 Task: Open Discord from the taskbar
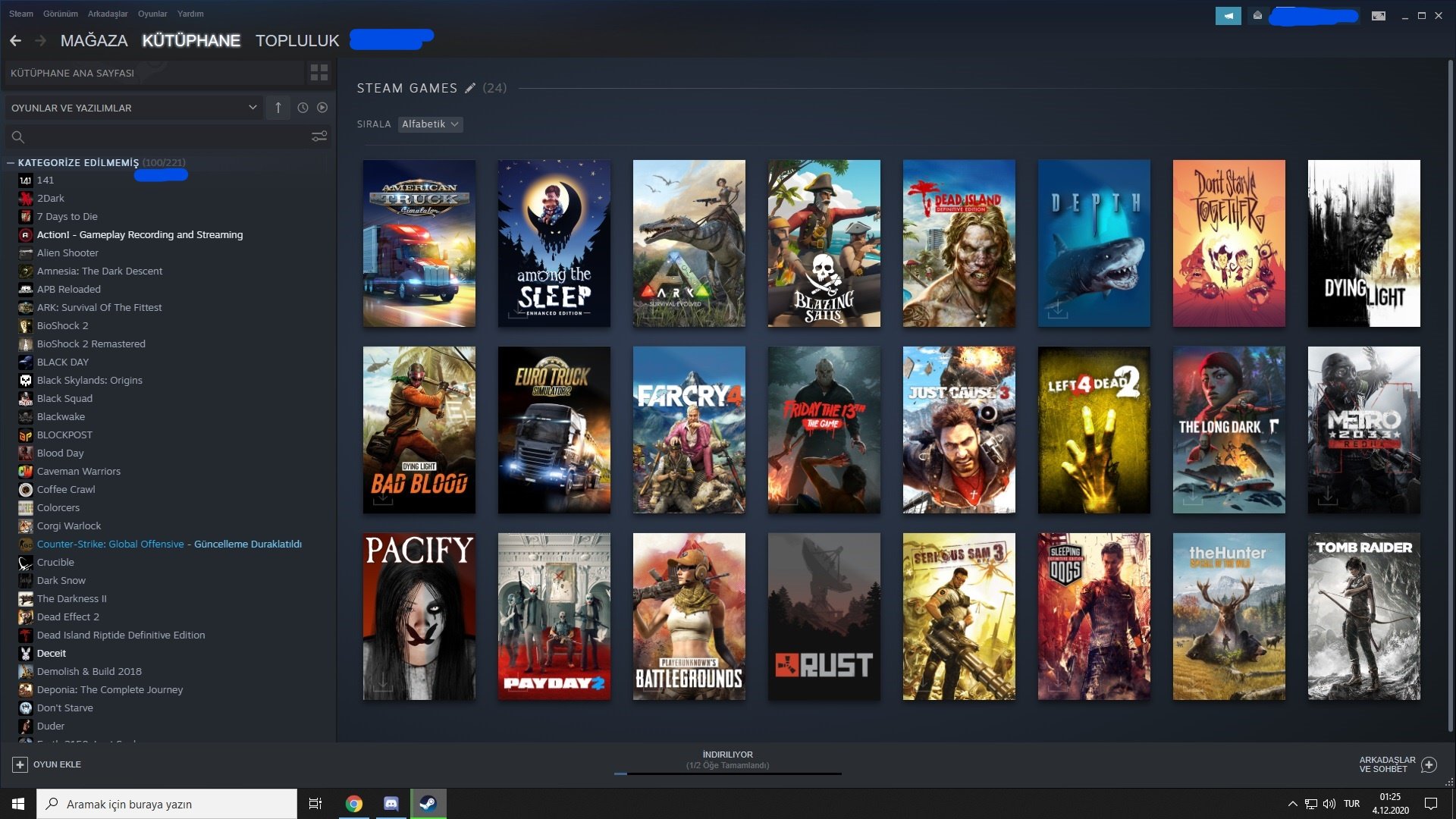[391, 804]
